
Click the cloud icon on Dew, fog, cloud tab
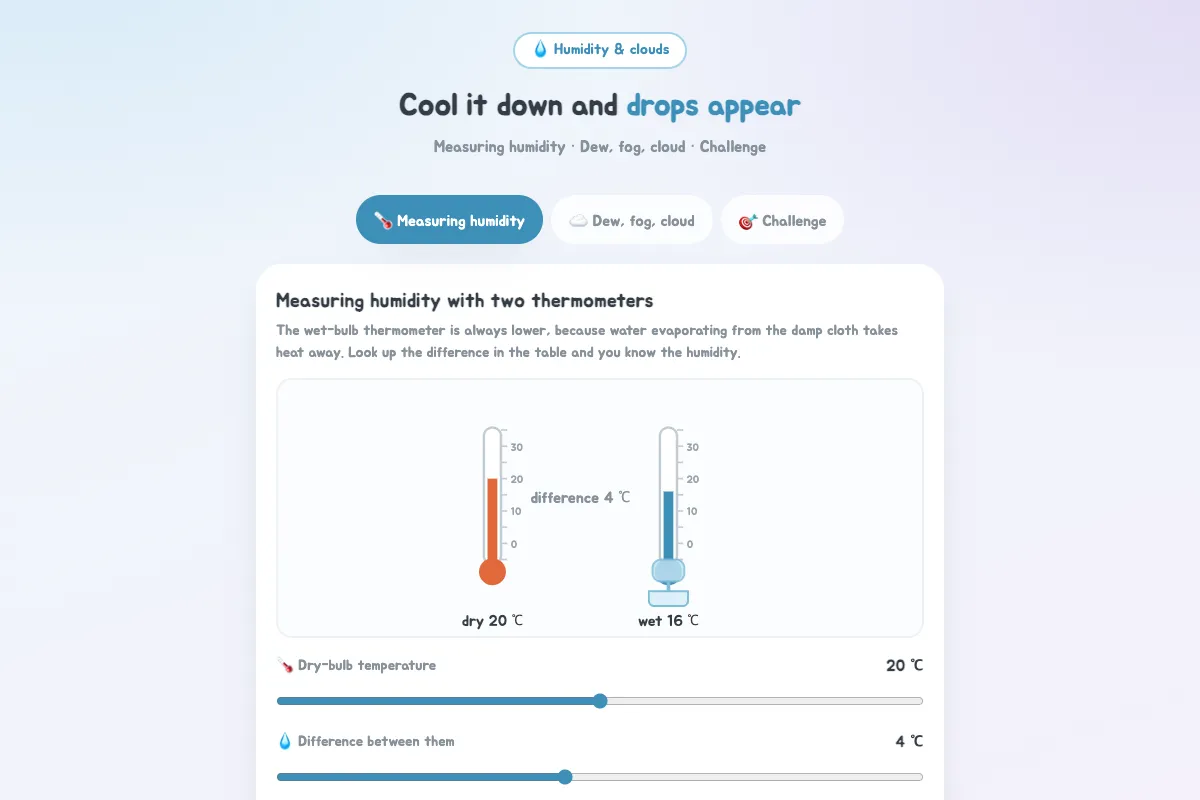coord(578,221)
